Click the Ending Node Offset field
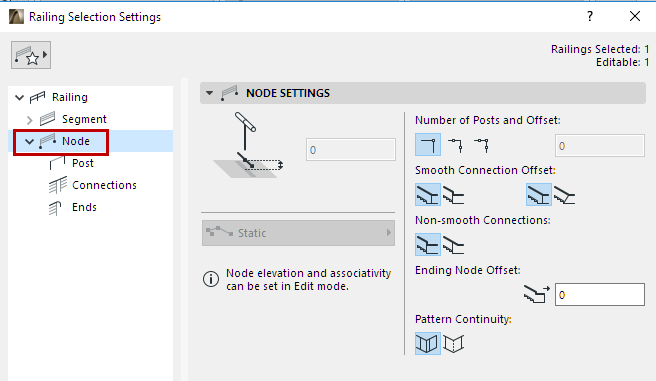The height and width of the screenshot is (381, 656). (x=600, y=294)
